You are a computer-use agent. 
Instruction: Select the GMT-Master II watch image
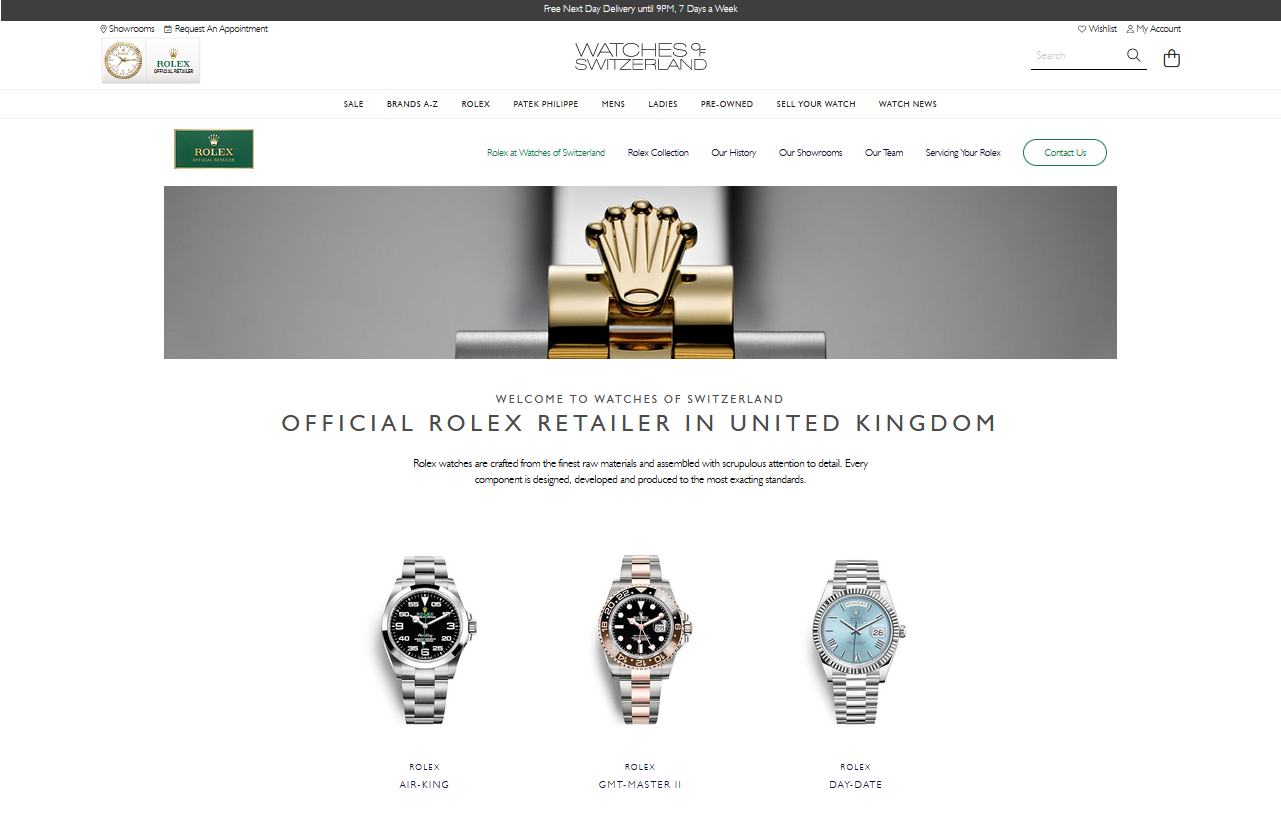640,640
